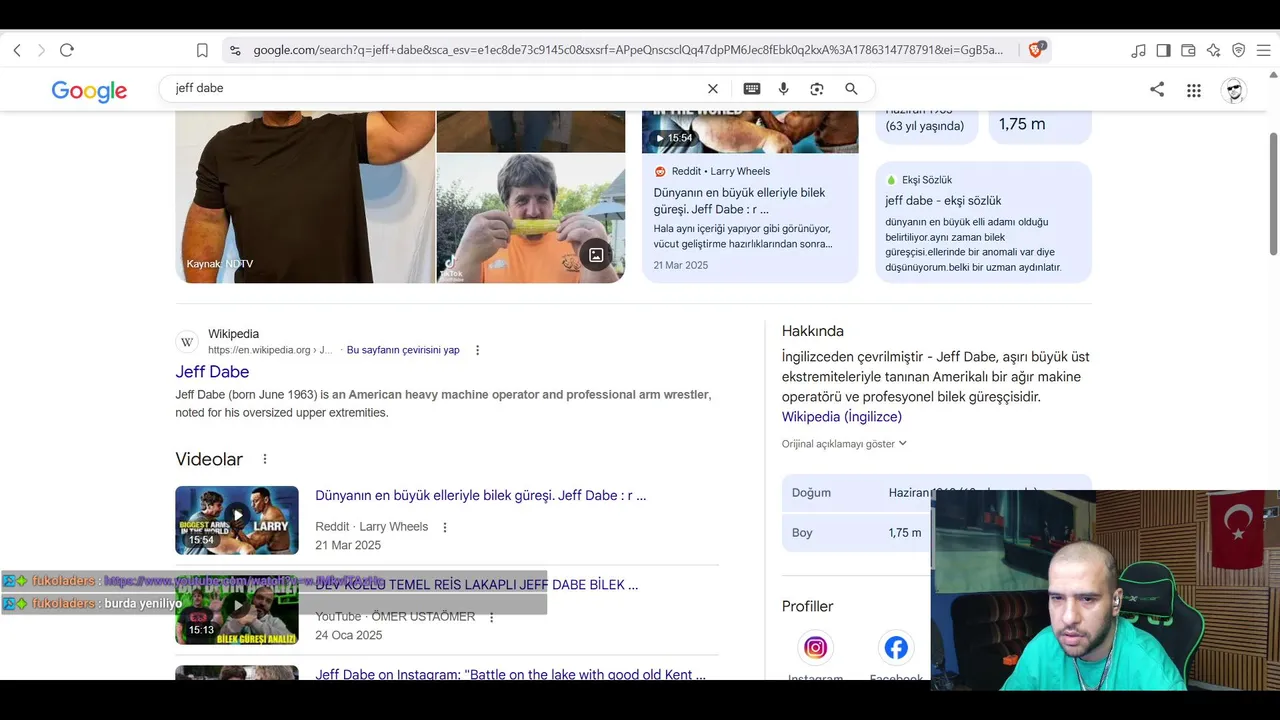This screenshot has width=1280, height=720.
Task: Open the Brave Wallet
Action: 1188,50
